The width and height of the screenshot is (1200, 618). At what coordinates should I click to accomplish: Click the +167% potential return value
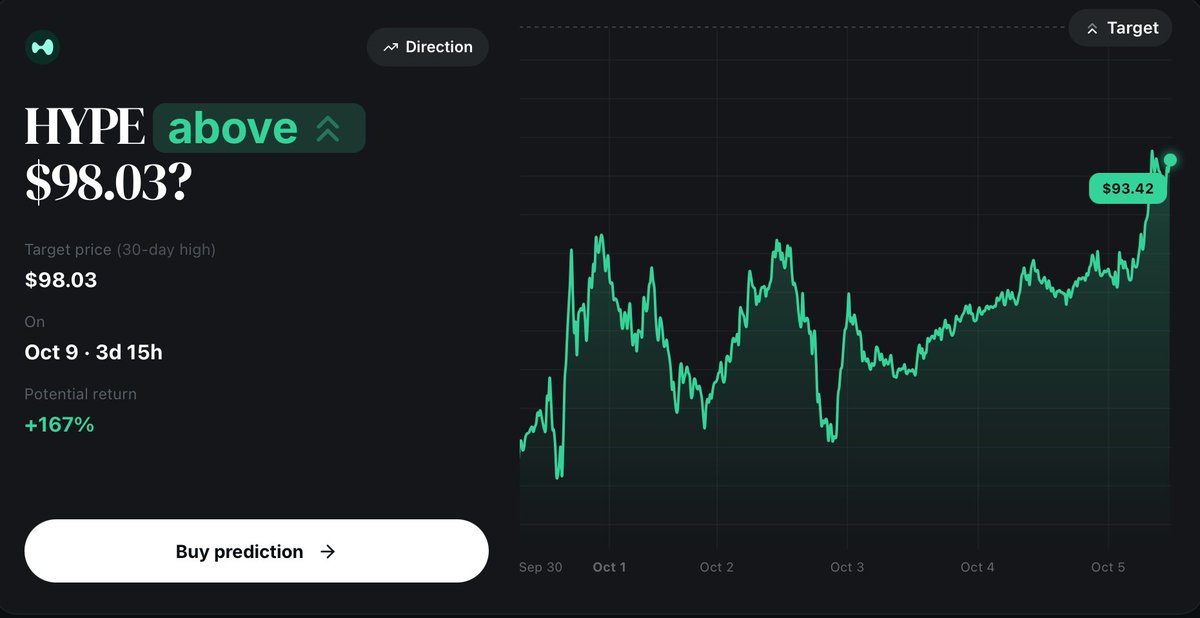[x=59, y=425]
